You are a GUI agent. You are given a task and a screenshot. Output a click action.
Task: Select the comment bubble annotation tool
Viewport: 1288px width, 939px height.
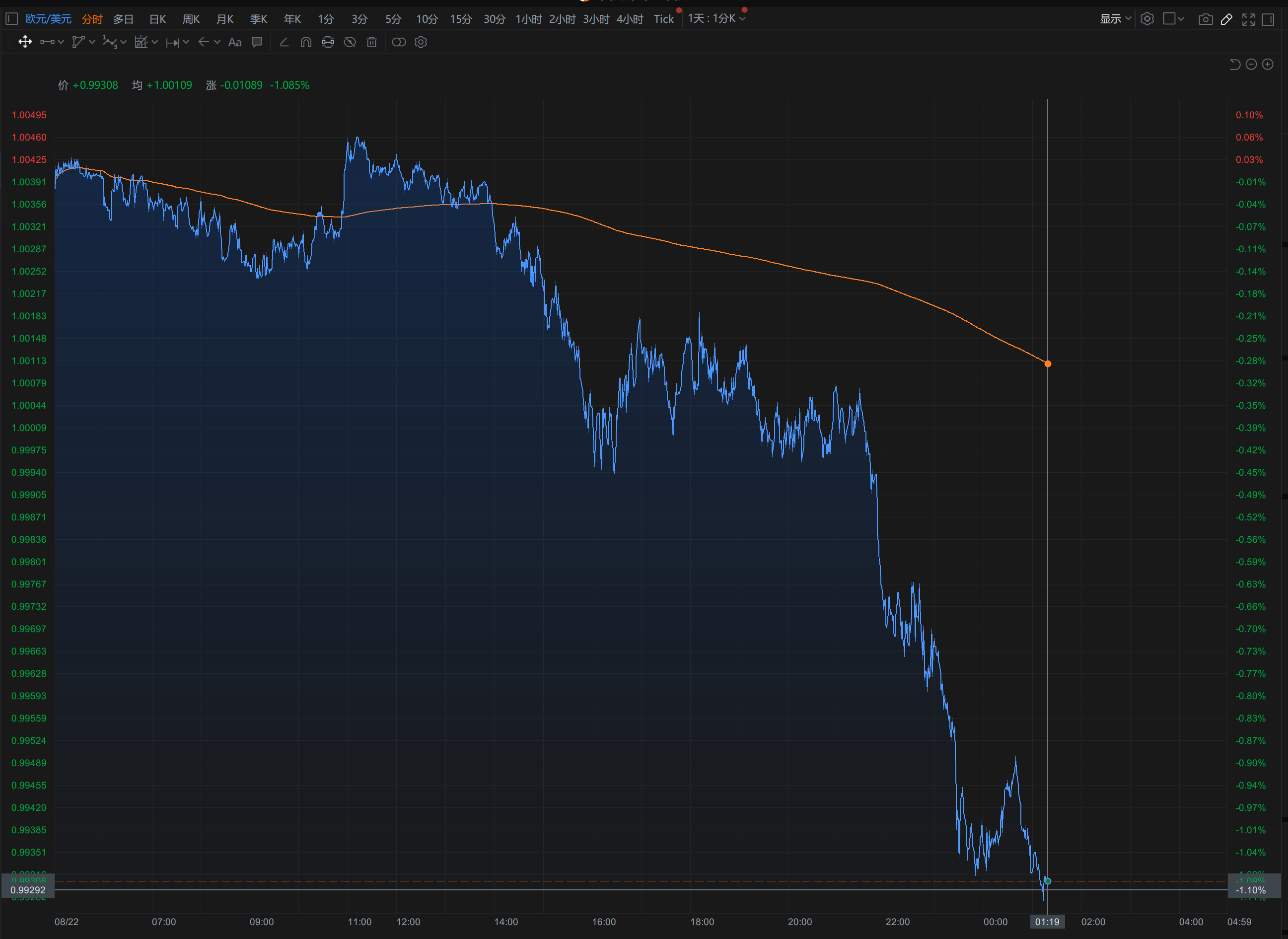(x=257, y=42)
